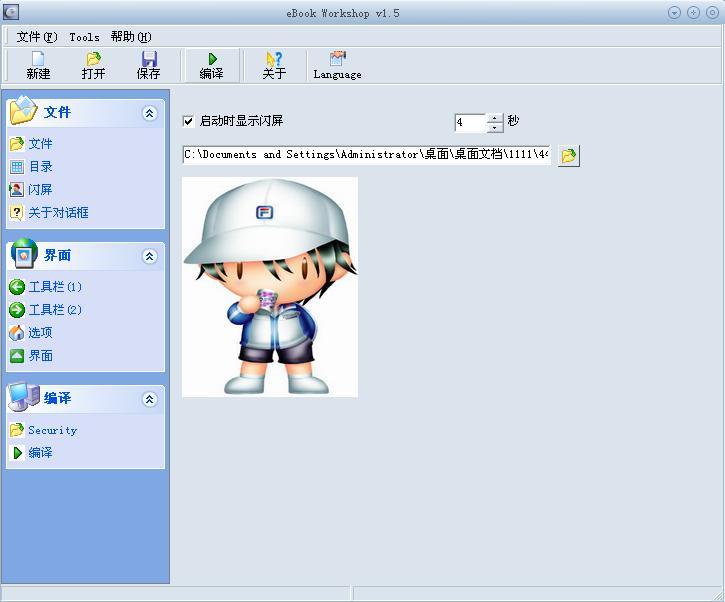
Task: Click the splash image file path field
Action: (367, 154)
